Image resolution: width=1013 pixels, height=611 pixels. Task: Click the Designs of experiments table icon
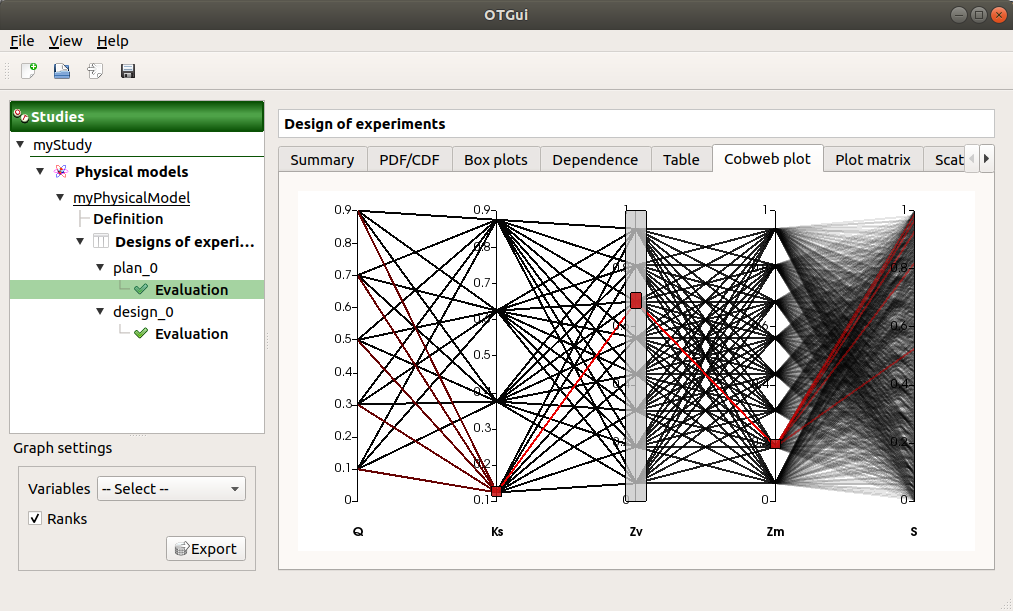[x=101, y=242]
